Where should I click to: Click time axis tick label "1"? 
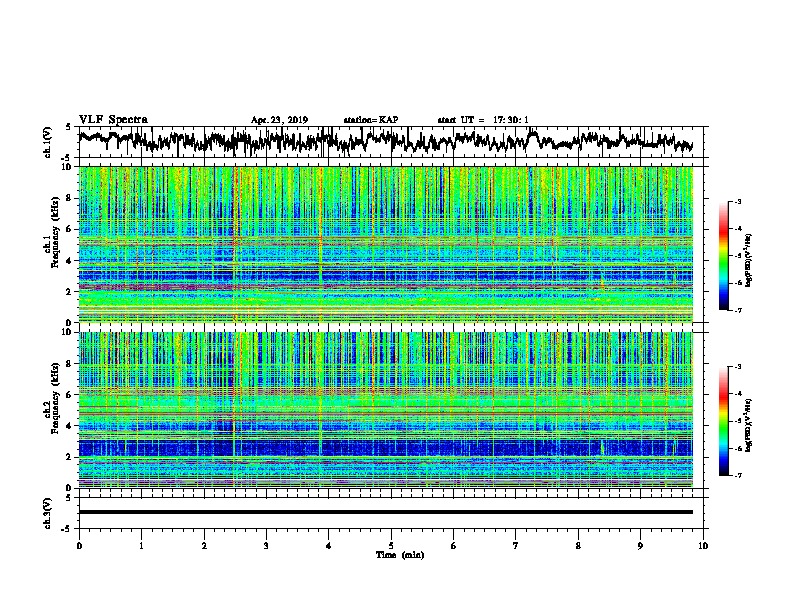[141, 546]
